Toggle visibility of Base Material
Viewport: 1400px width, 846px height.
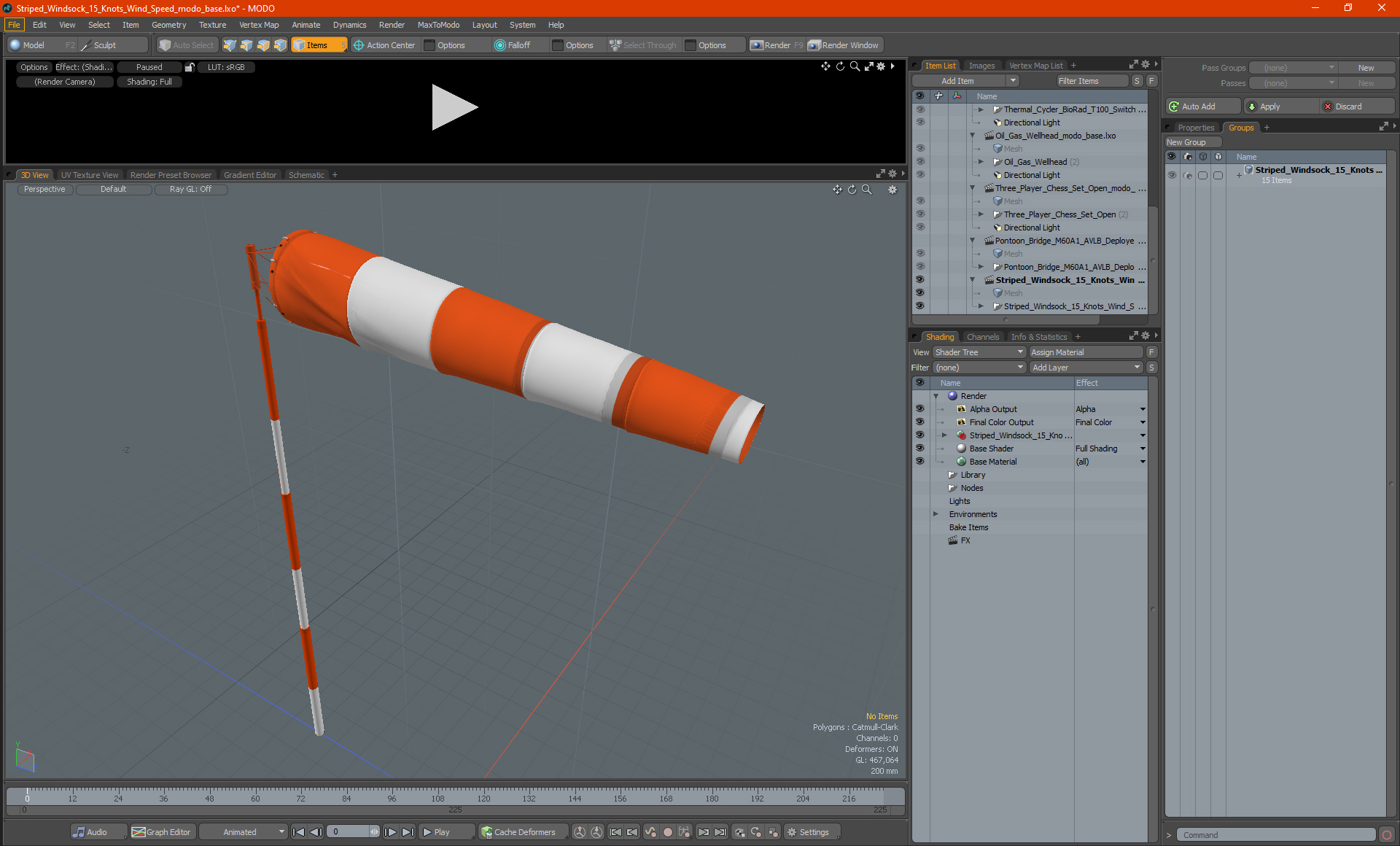pos(919,462)
